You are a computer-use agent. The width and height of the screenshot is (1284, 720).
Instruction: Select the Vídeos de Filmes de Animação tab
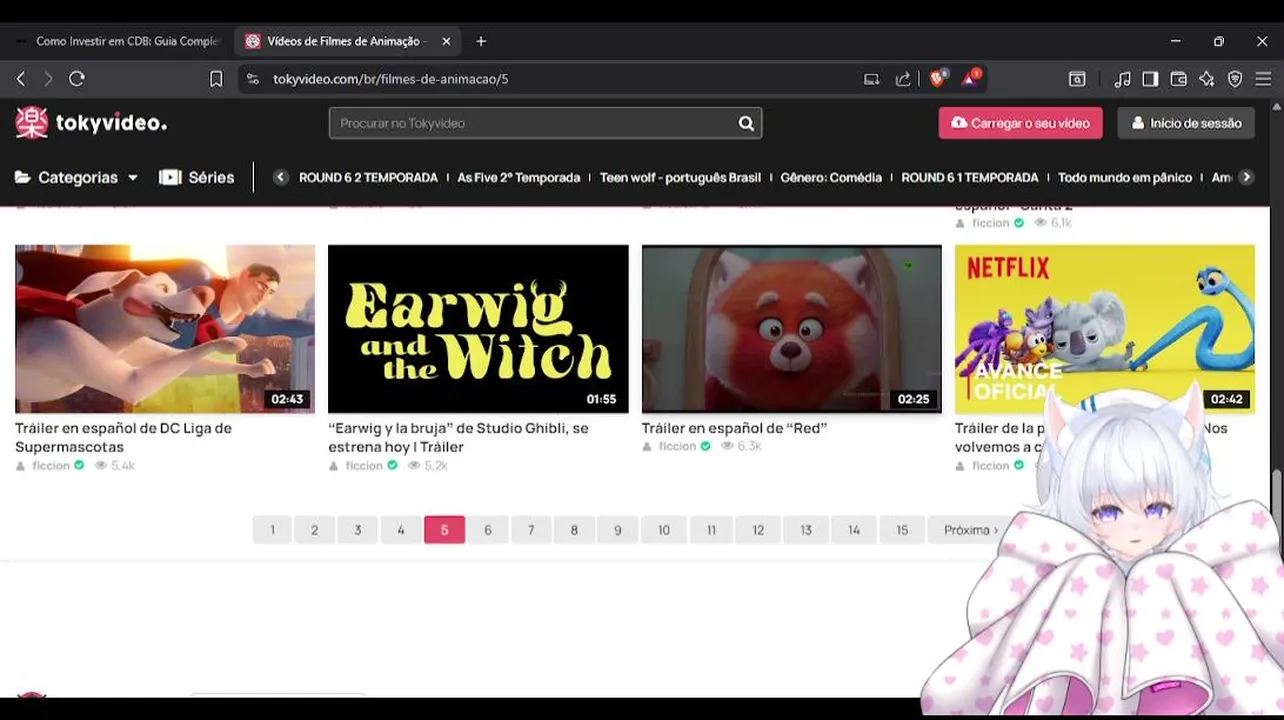coord(347,41)
